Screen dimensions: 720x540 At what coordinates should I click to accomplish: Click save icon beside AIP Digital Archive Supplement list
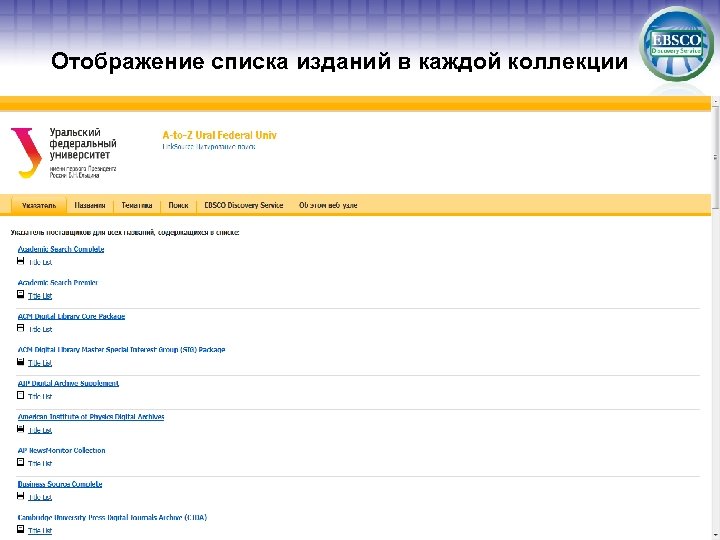(x=21, y=395)
